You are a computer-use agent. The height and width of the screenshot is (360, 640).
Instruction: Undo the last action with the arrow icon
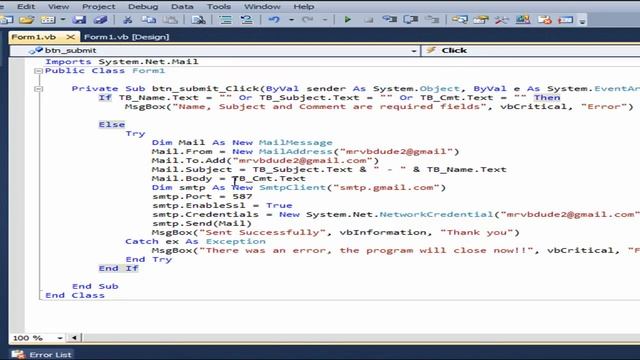[274, 20]
